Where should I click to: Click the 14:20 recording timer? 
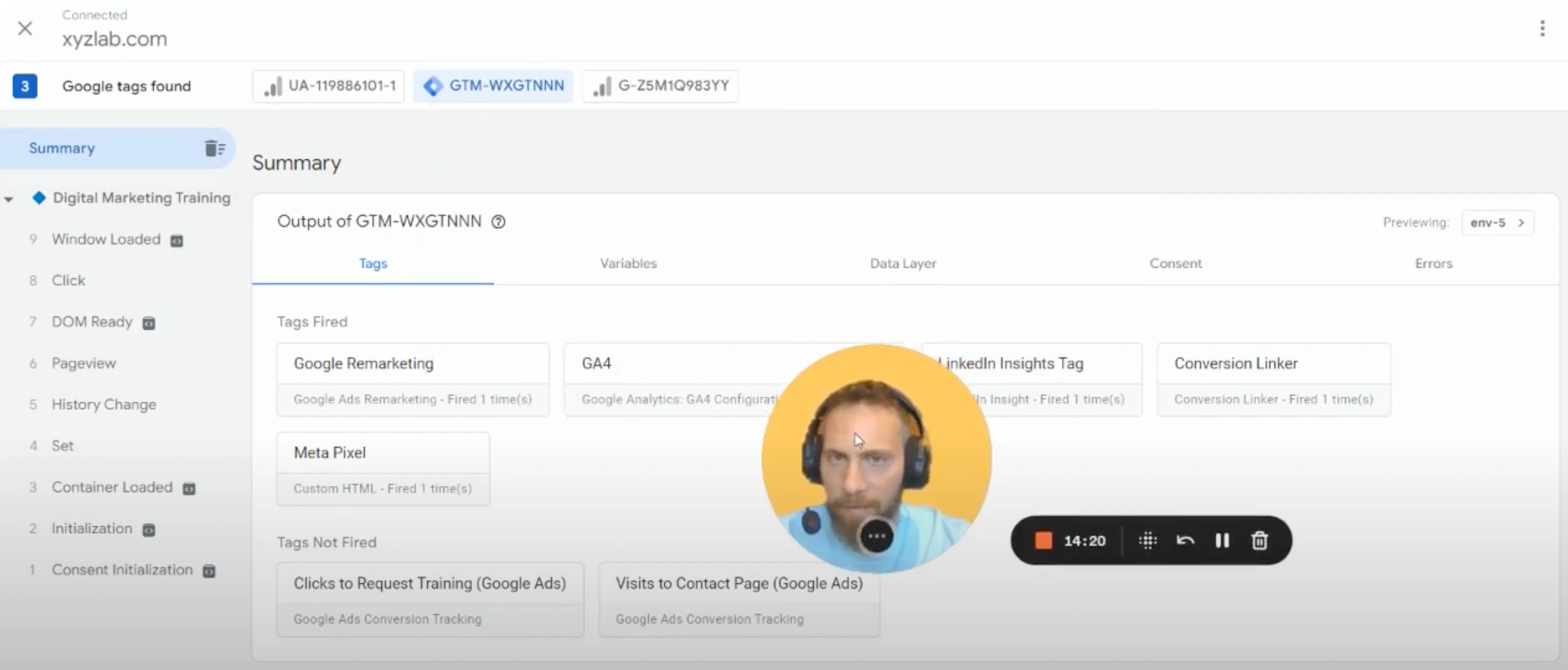point(1084,541)
